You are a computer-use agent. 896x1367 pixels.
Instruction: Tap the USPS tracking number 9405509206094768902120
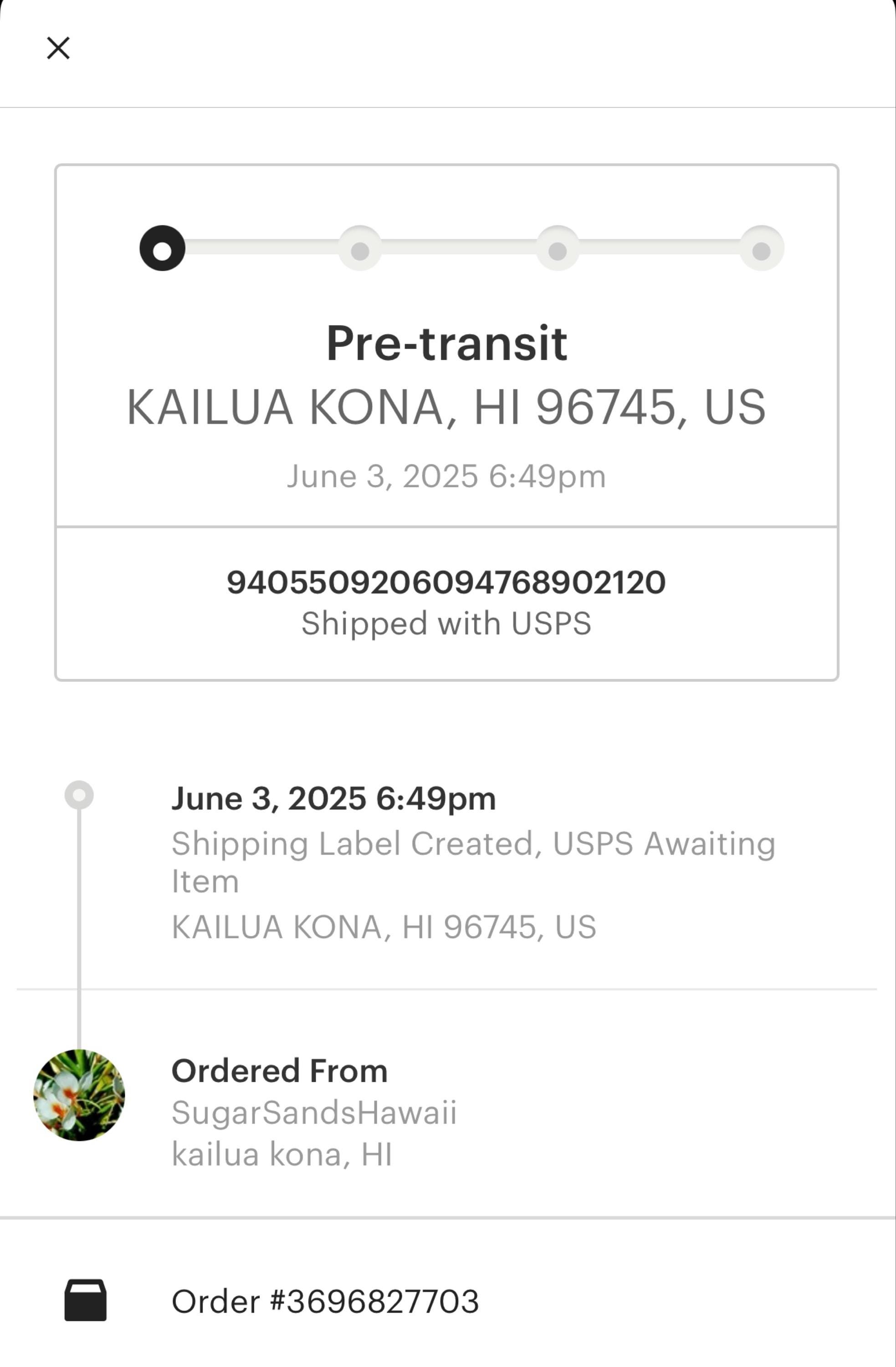446,582
